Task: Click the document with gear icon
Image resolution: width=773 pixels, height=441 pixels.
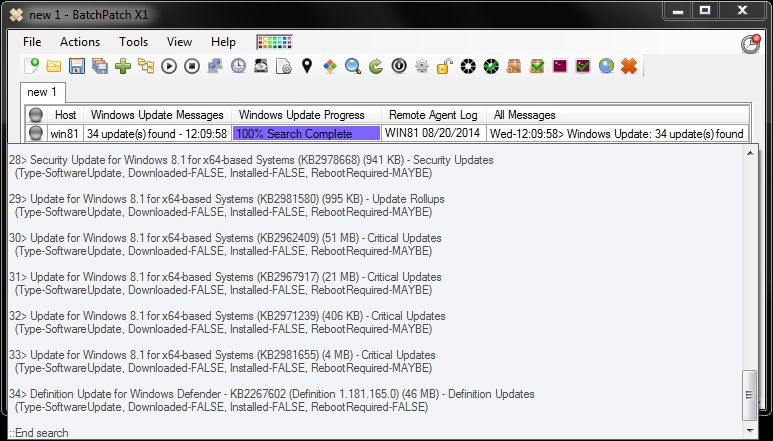Action: (284, 66)
